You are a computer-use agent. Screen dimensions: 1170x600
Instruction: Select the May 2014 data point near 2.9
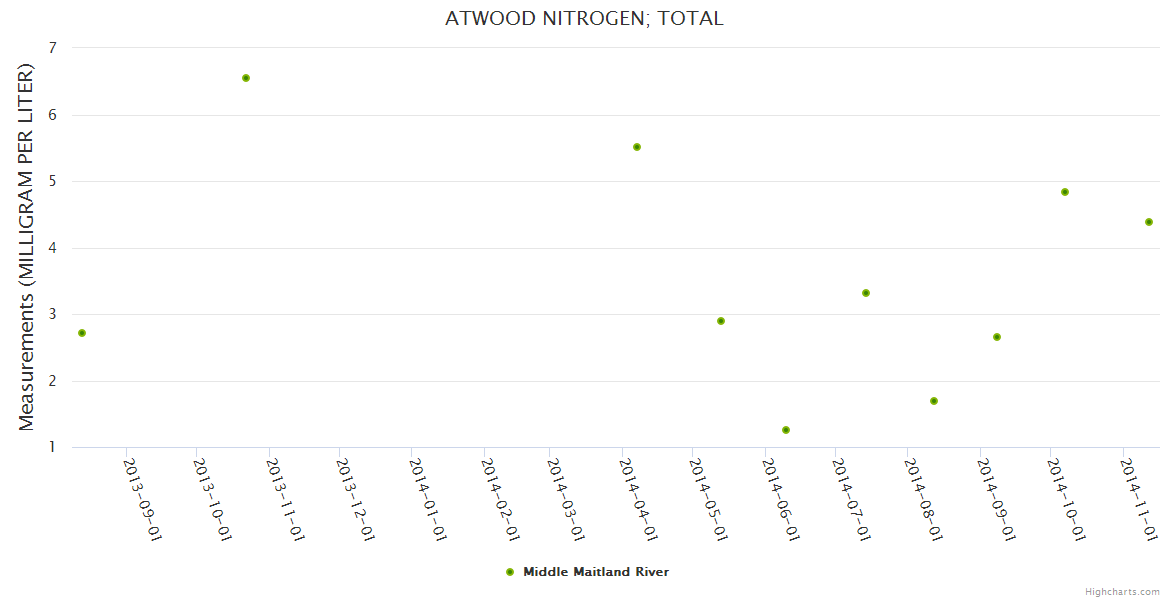pos(721,321)
